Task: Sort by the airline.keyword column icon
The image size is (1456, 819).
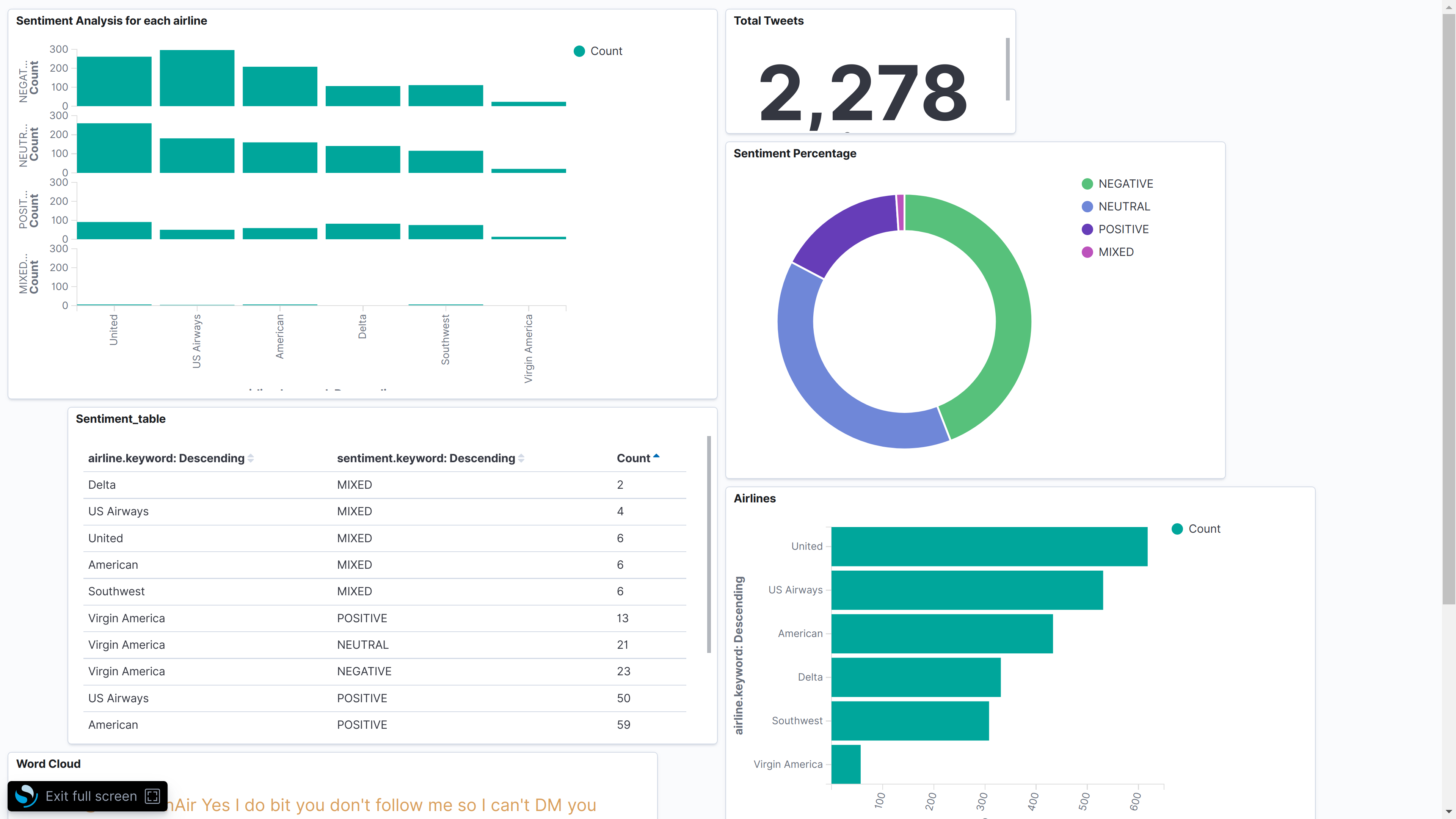Action: 250,458
